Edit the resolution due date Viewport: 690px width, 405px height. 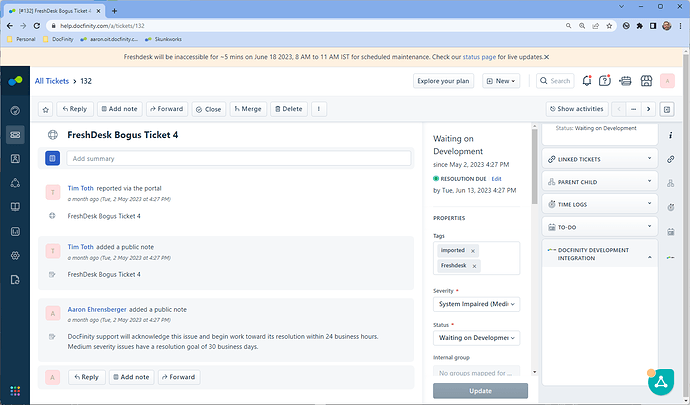pos(496,179)
